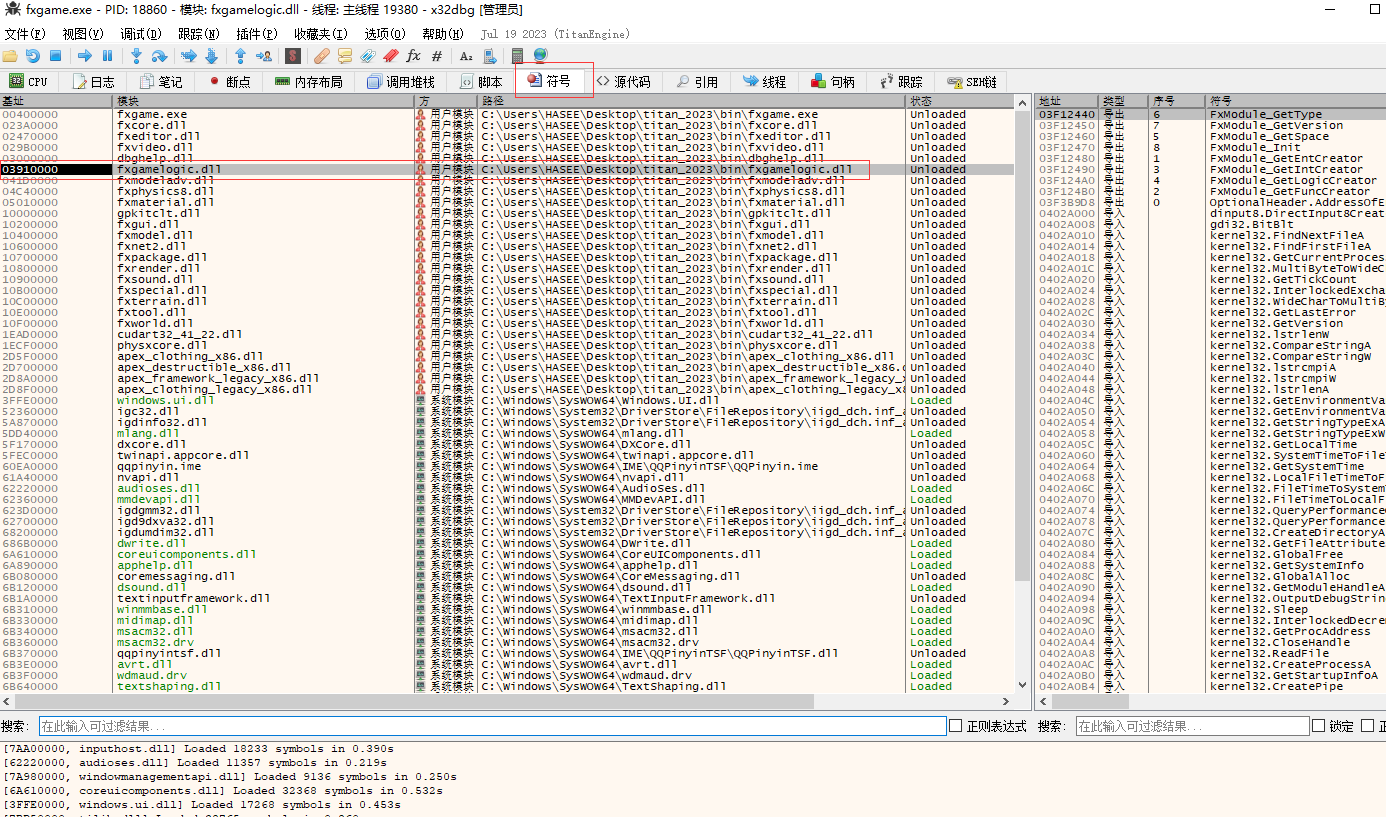Switch to the 断点 breakpoints tab

point(229,82)
